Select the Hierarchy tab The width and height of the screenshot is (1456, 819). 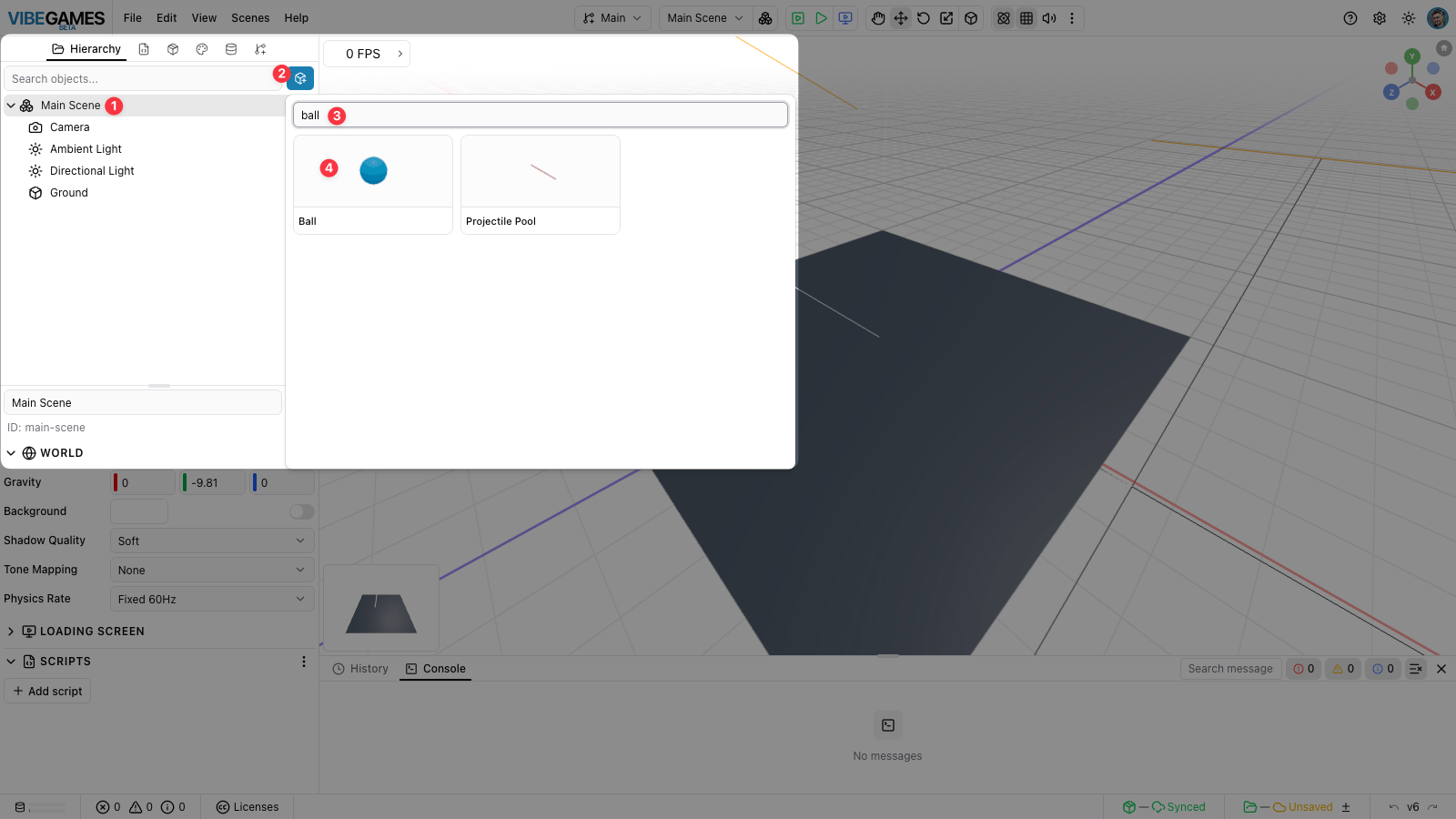tap(86, 49)
